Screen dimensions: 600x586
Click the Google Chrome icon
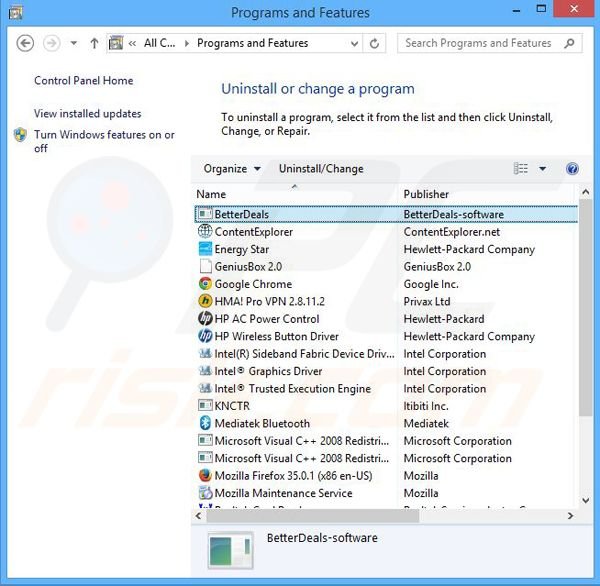(x=205, y=284)
